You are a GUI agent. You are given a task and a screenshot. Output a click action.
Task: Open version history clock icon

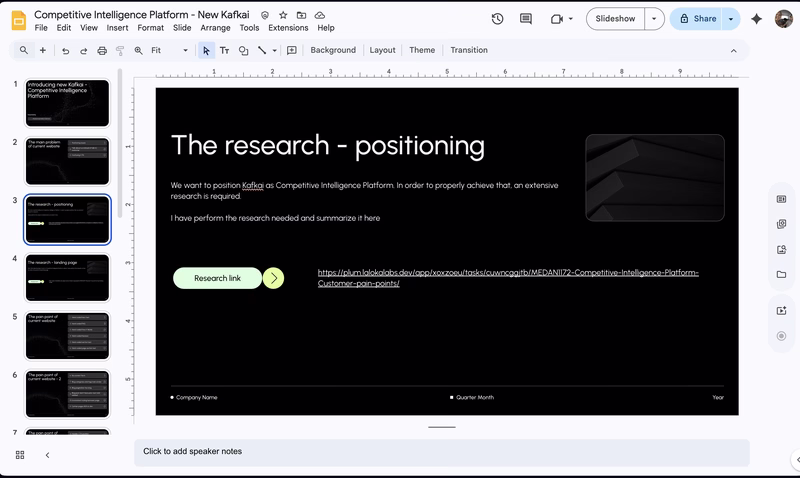pos(497,19)
